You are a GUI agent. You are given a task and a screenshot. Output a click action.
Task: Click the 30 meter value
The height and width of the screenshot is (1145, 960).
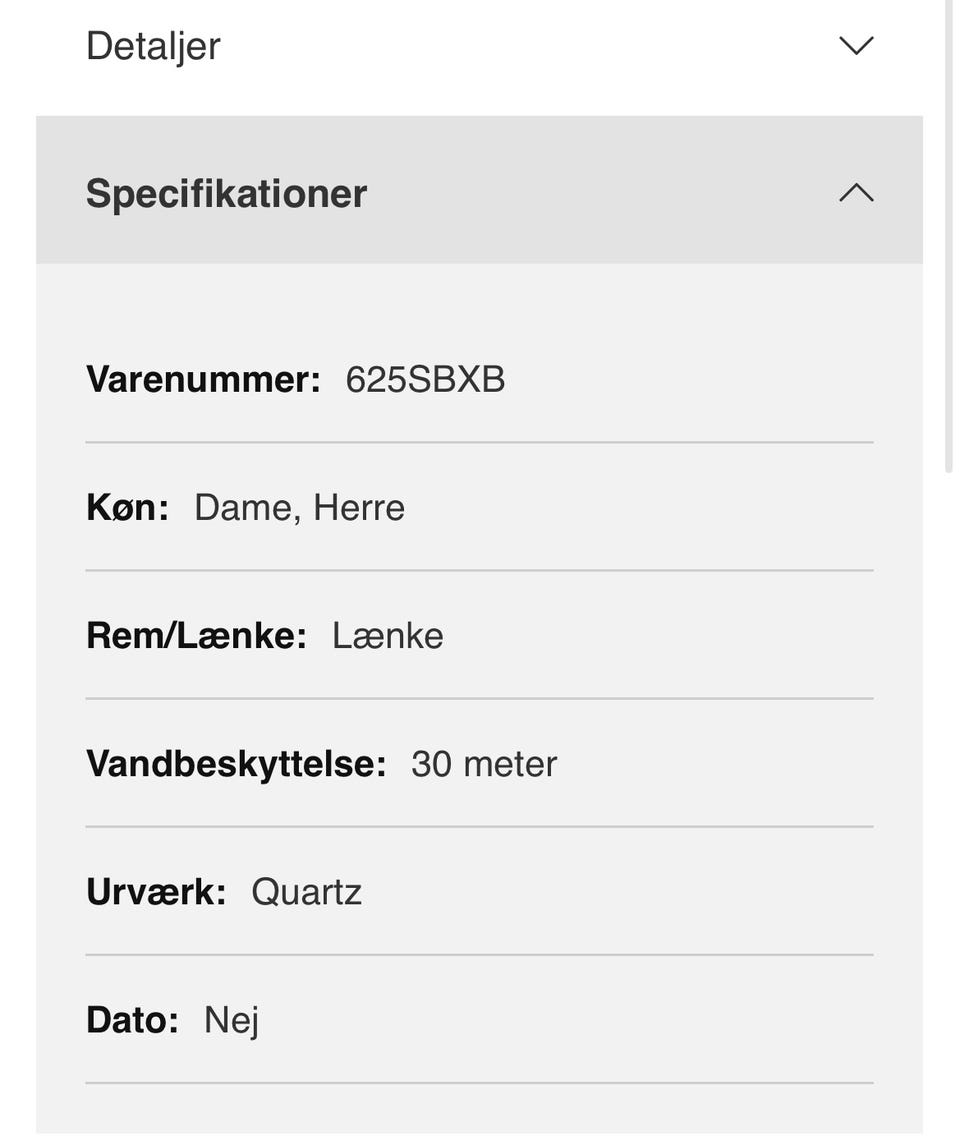tap(484, 764)
